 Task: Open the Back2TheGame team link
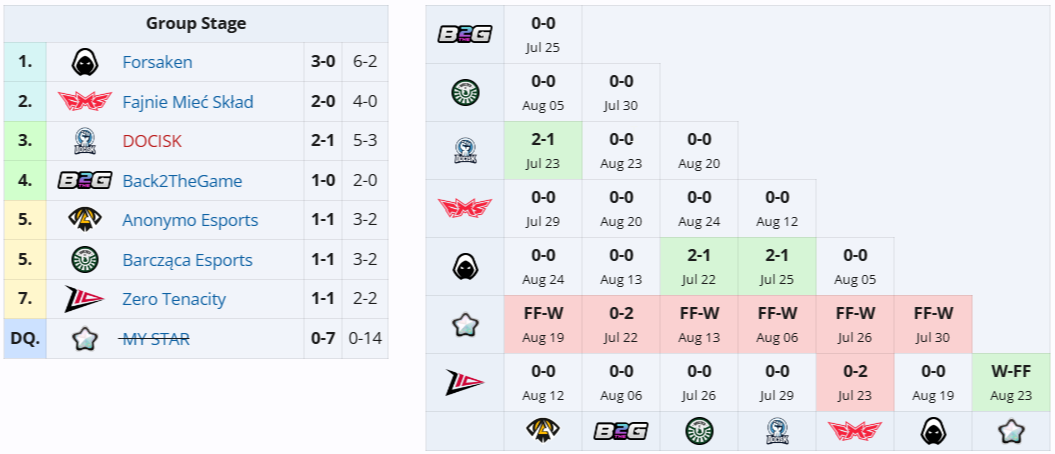click(x=182, y=181)
